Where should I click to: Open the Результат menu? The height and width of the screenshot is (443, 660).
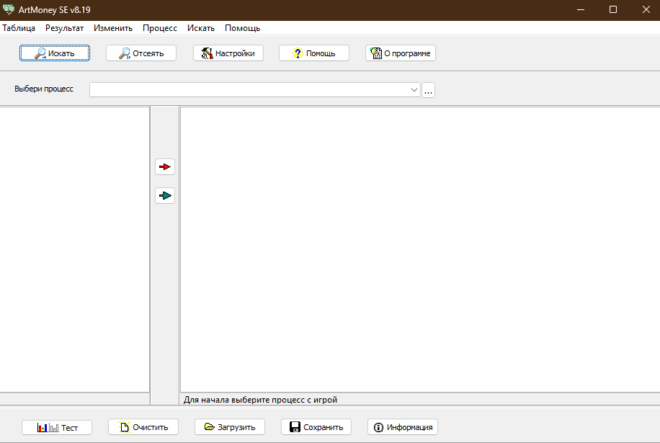coord(64,28)
